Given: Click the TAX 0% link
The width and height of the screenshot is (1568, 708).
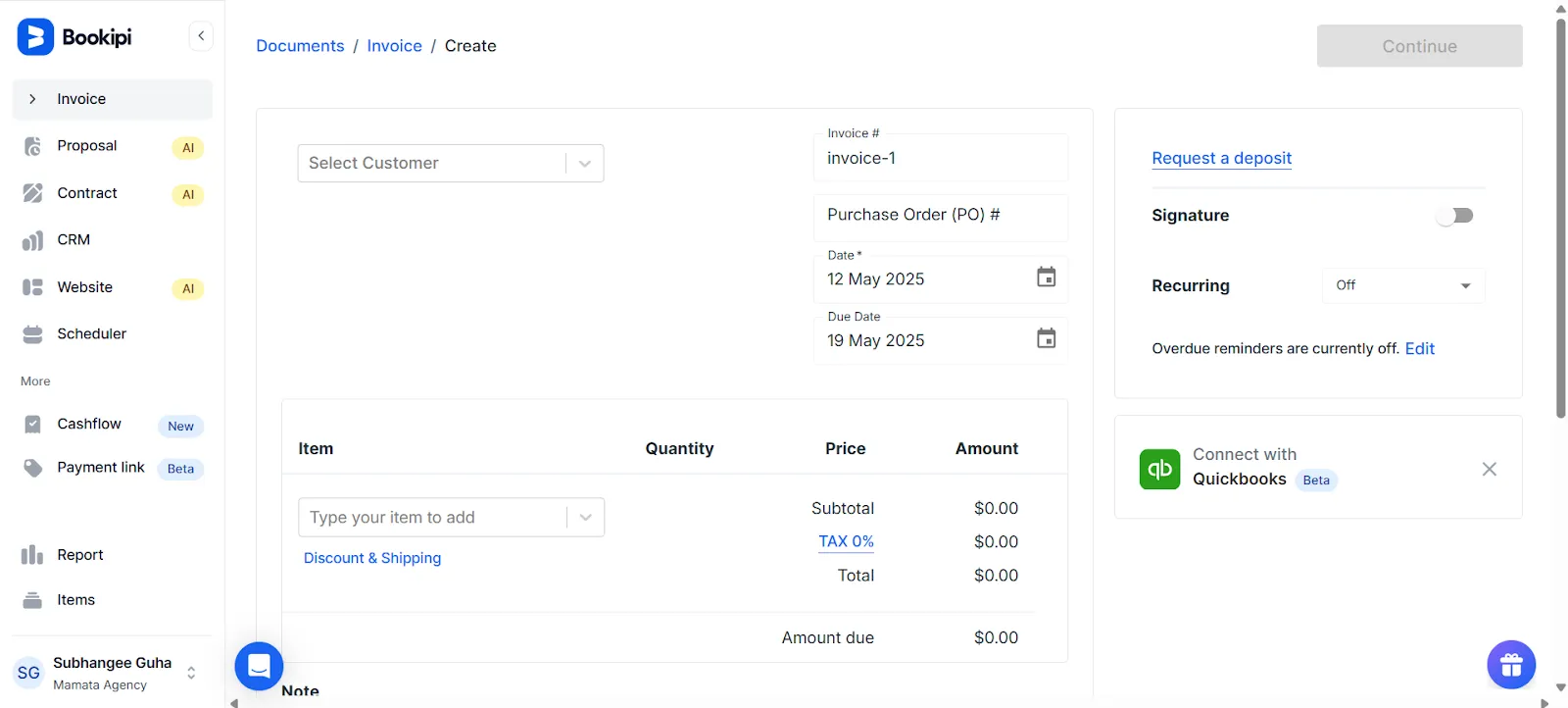Looking at the screenshot, I should 846,541.
